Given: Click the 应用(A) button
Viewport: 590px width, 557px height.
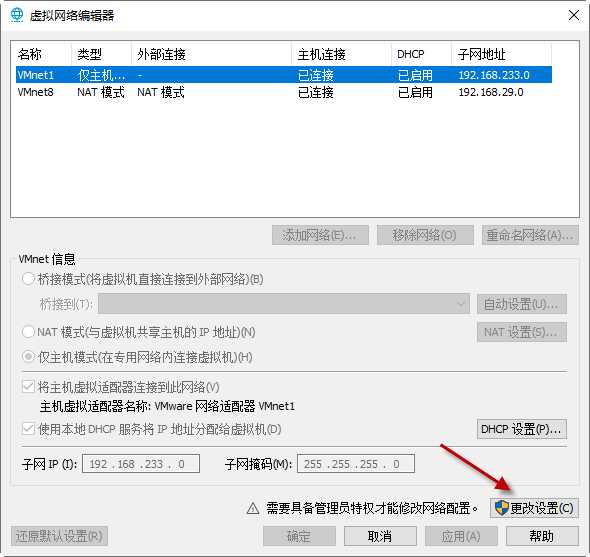Looking at the screenshot, I should (461, 536).
